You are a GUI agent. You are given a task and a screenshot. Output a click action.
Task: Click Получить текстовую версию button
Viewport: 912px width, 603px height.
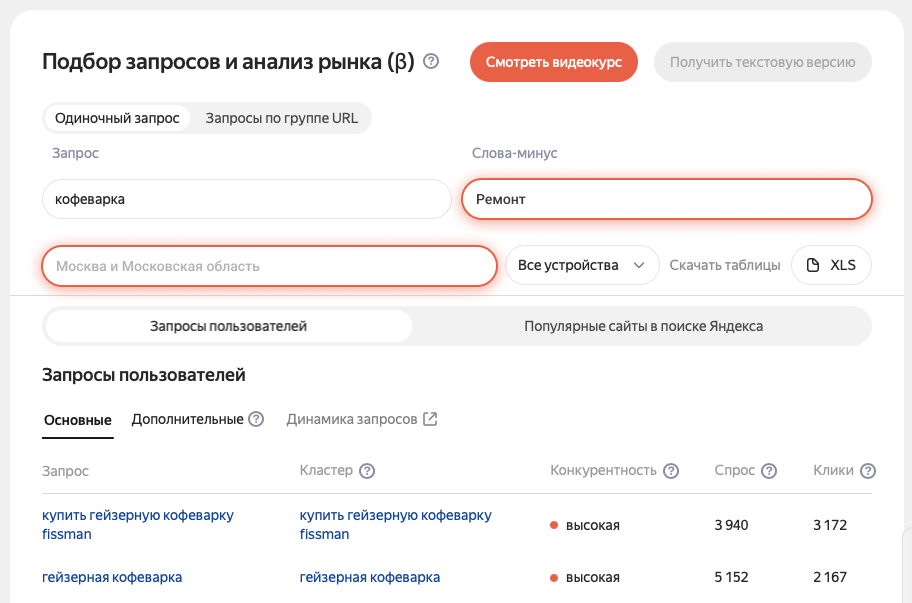click(x=762, y=61)
